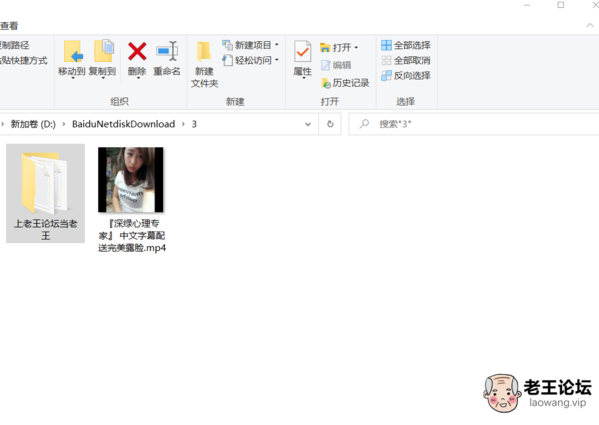Viewport: 599px width, 425px height.
Task: Click the red 删除 (Delete) icon
Action: click(x=137, y=51)
